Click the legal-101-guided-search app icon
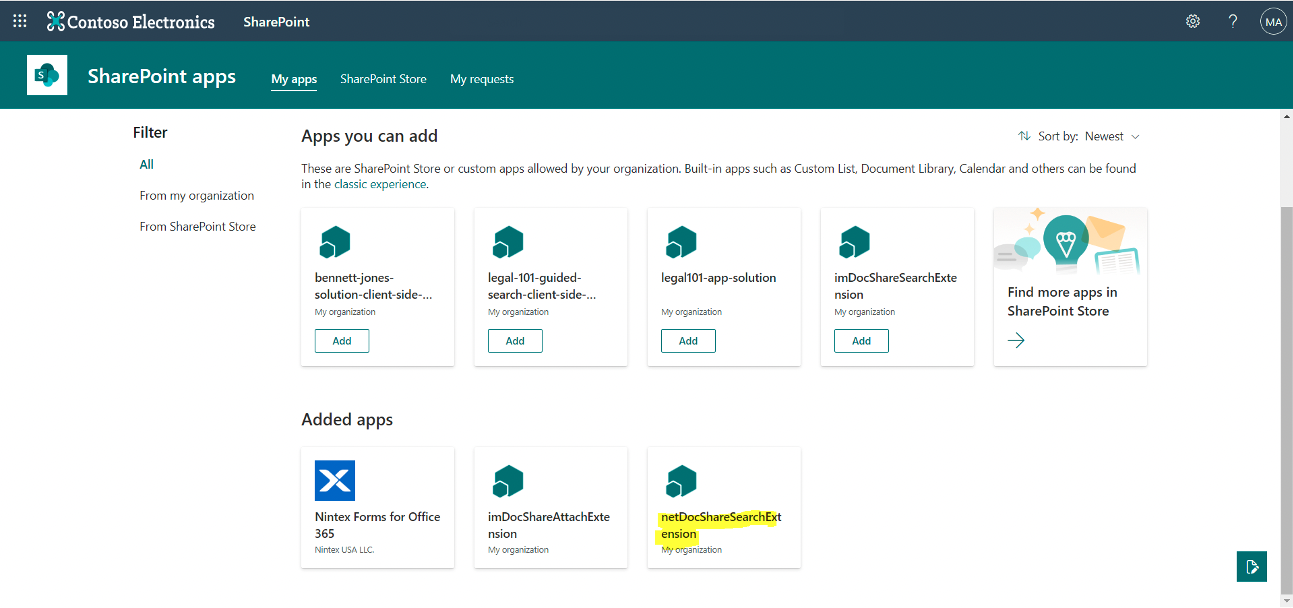Viewport: 1293px width, 608px height. (508, 243)
